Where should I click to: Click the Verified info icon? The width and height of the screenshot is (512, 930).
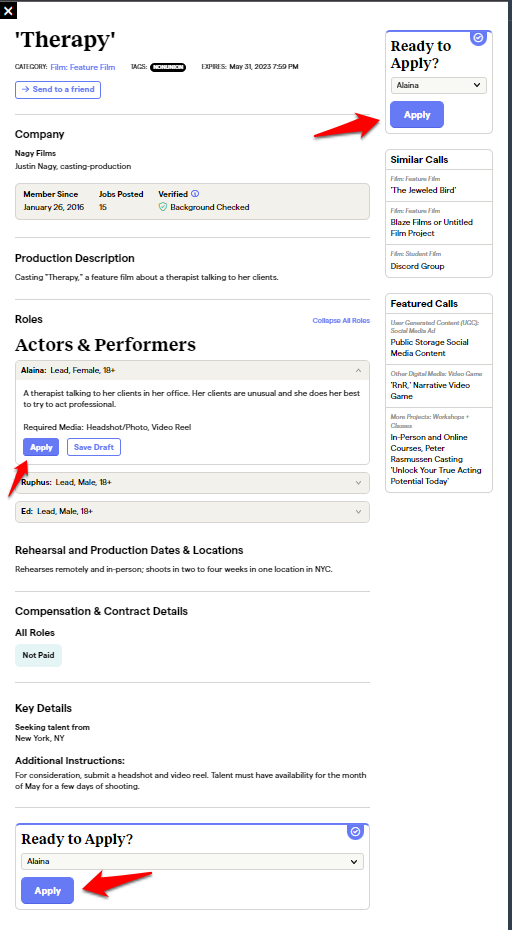tap(195, 194)
